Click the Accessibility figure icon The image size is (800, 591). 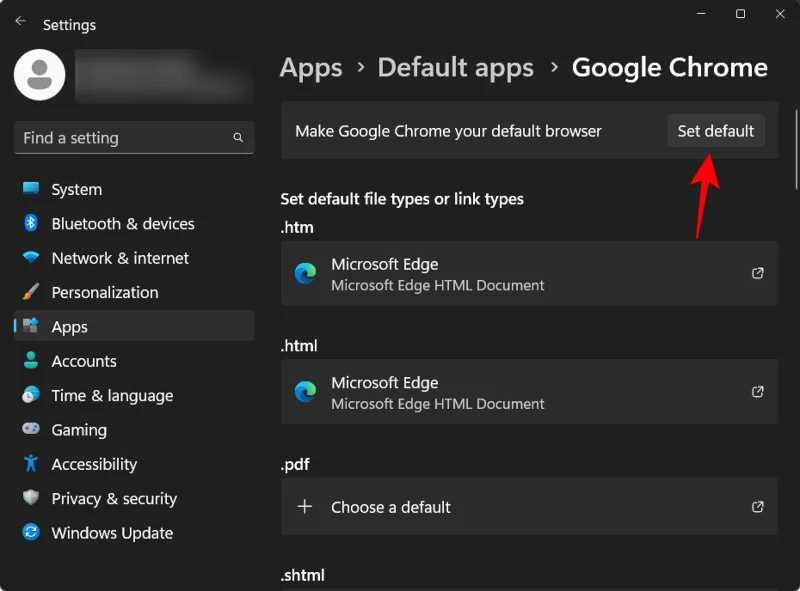[x=31, y=463]
